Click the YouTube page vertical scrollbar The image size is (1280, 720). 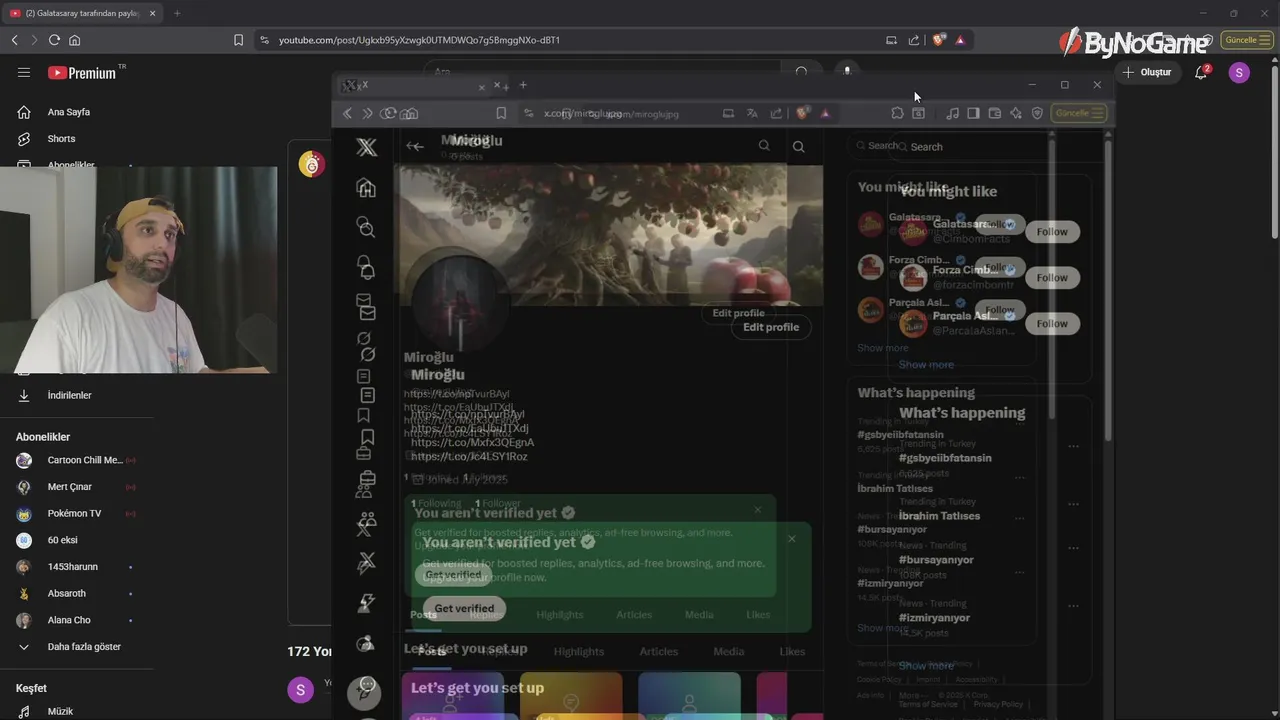(1274, 150)
